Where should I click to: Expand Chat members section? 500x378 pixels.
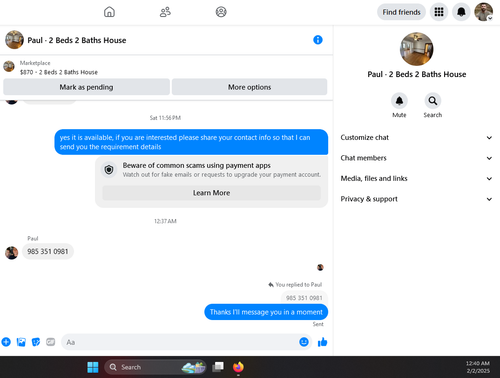click(416, 158)
